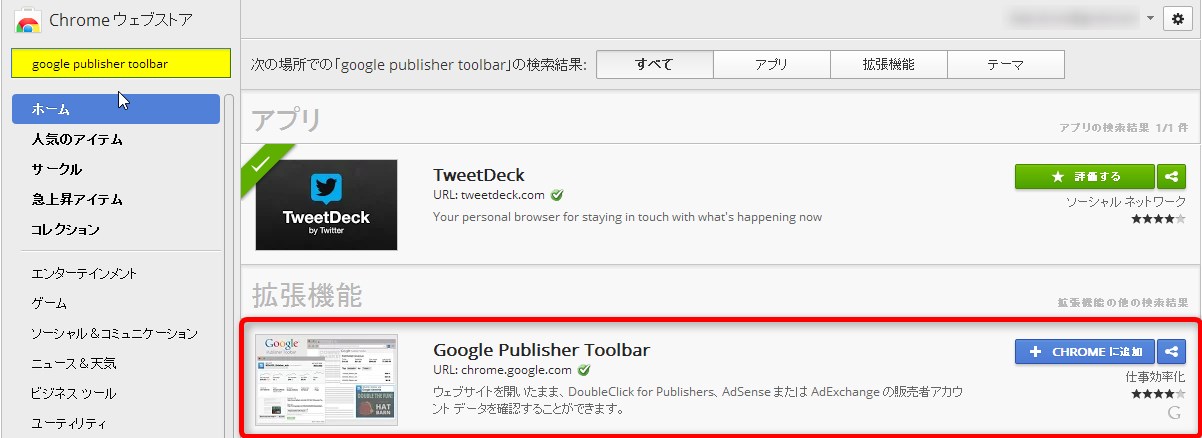Click ソーシャル ネットワーク category label
The height and width of the screenshot is (438, 1202).
click(x=1126, y=203)
